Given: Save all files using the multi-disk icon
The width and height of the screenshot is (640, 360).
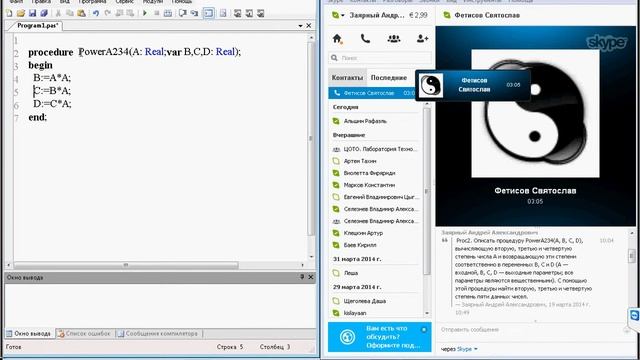Looking at the screenshot, I should pos(44,13).
